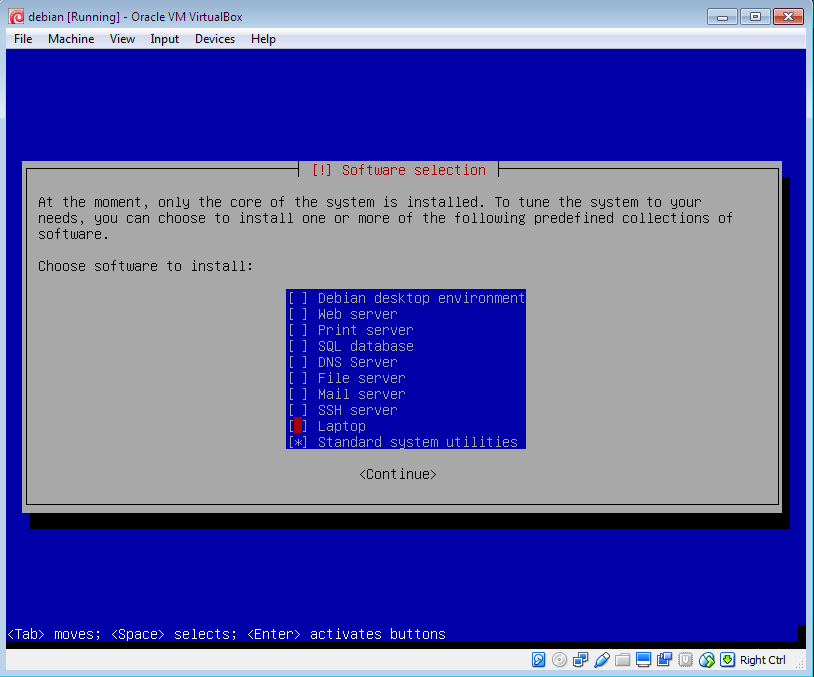Image resolution: width=814 pixels, height=677 pixels.
Task: Click the window resize grip corner
Action: (x=800, y=664)
